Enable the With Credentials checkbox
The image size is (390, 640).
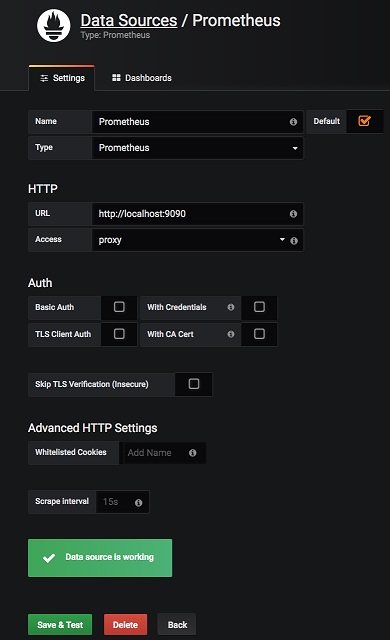[259, 307]
